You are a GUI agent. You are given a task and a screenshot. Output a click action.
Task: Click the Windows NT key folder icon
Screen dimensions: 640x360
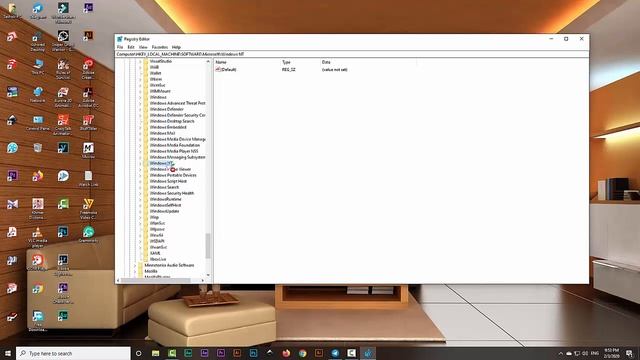click(146, 163)
